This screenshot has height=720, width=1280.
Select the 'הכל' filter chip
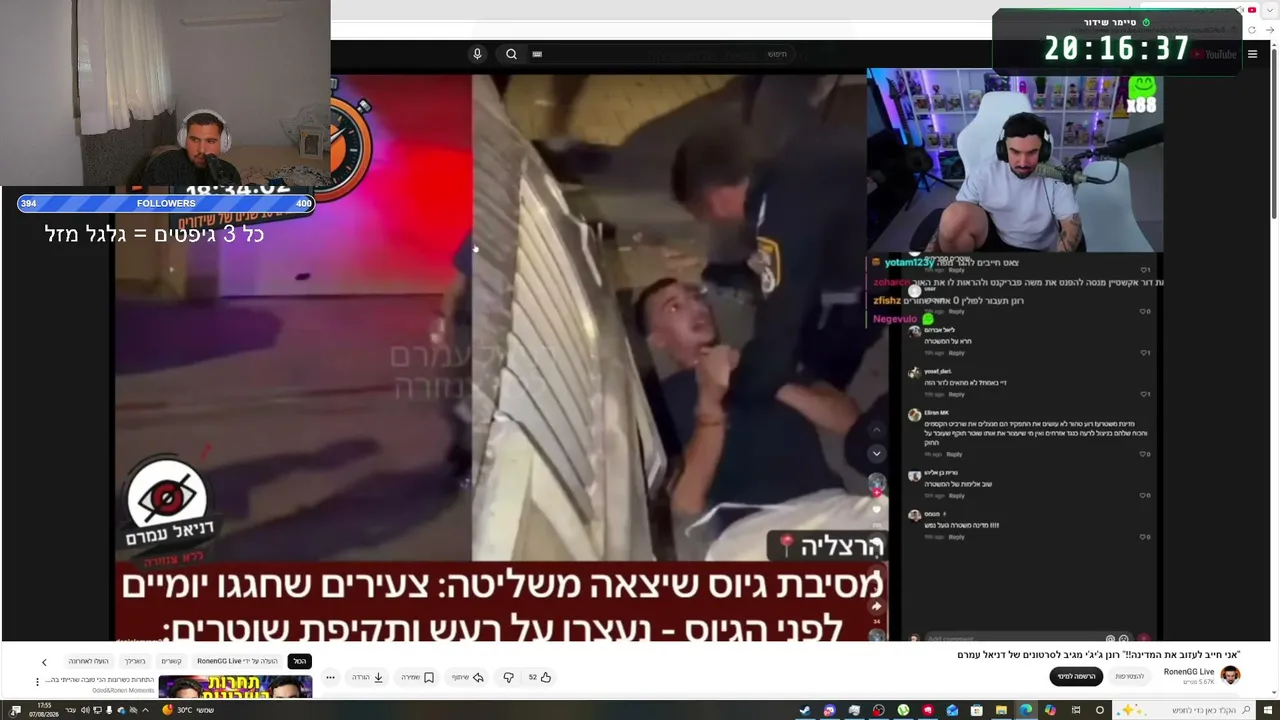[x=300, y=661]
